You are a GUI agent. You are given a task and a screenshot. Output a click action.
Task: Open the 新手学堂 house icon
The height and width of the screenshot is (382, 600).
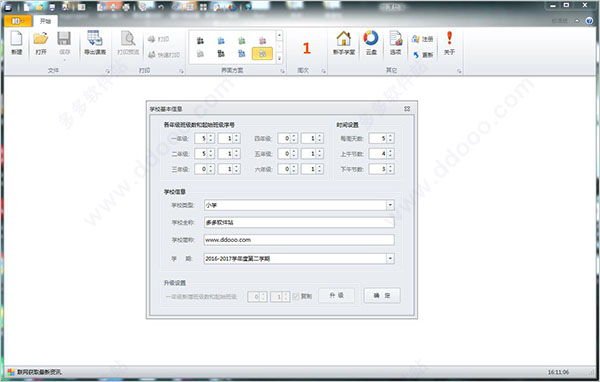click(344, 43)
